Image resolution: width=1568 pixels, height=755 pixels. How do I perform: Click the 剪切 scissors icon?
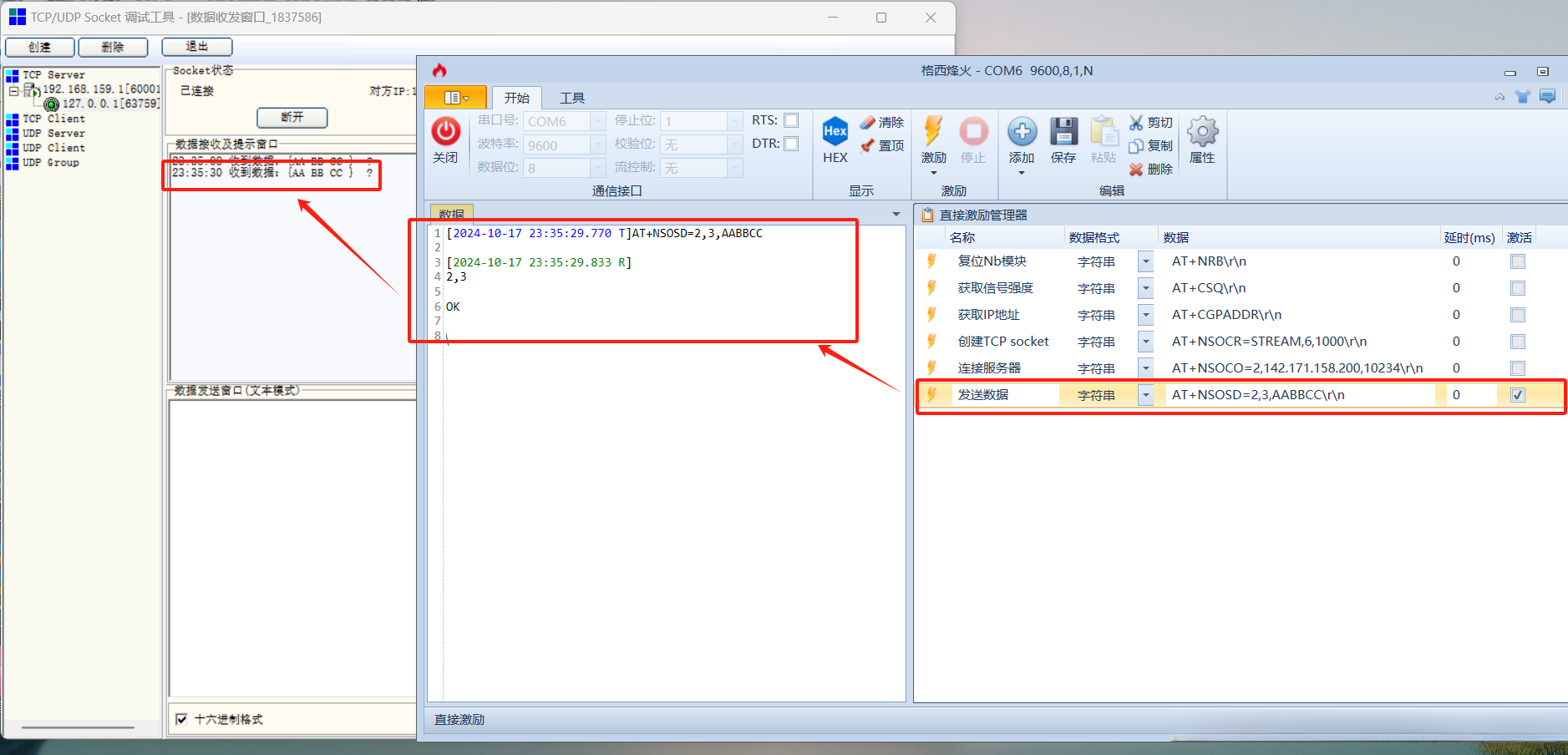[x=1136, y=122]
